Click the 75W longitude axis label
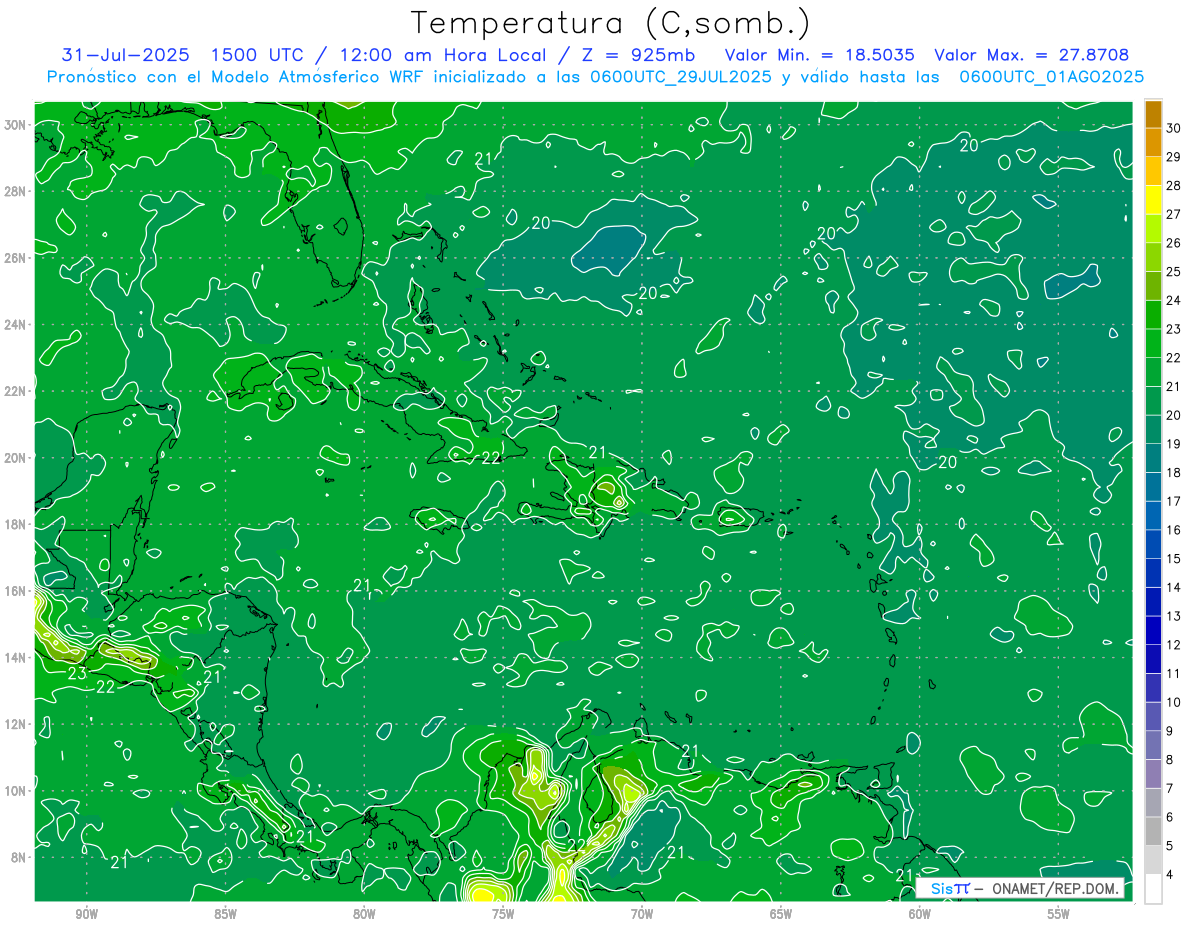The width and height of the screenshot is (1200, 927). [x=503, y=915]
